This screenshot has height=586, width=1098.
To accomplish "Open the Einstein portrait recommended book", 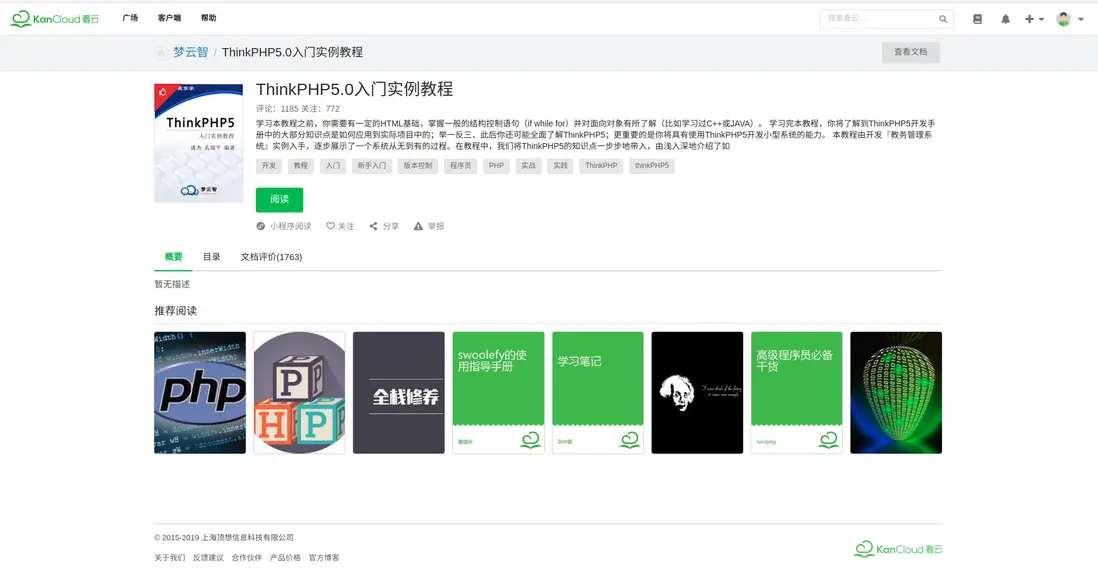I will [697, 393].
